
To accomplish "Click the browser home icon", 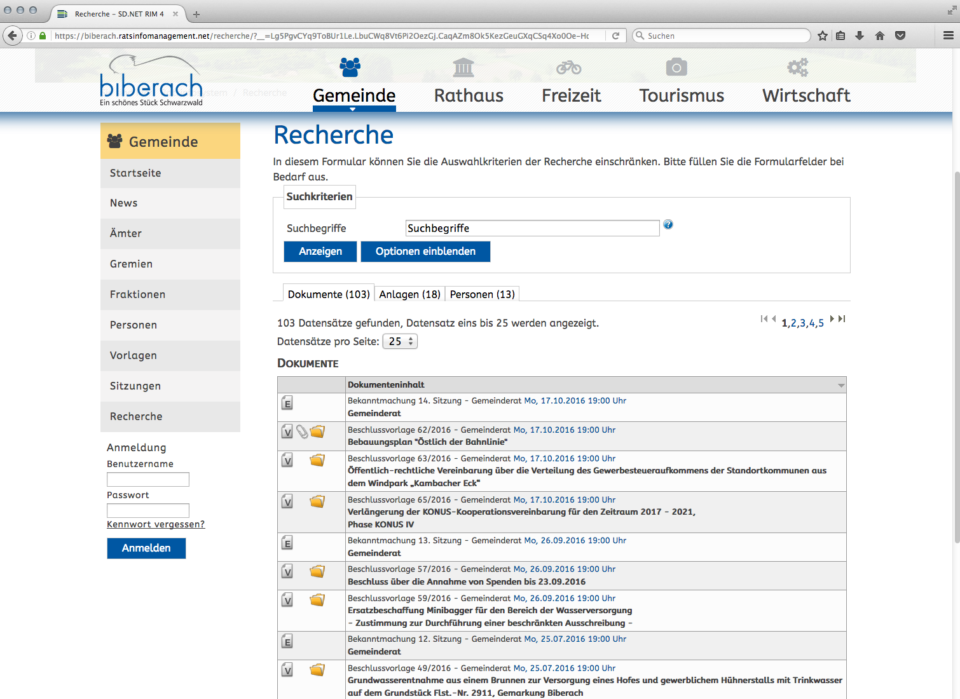I will pyautogui.click(x=880, y=35).
